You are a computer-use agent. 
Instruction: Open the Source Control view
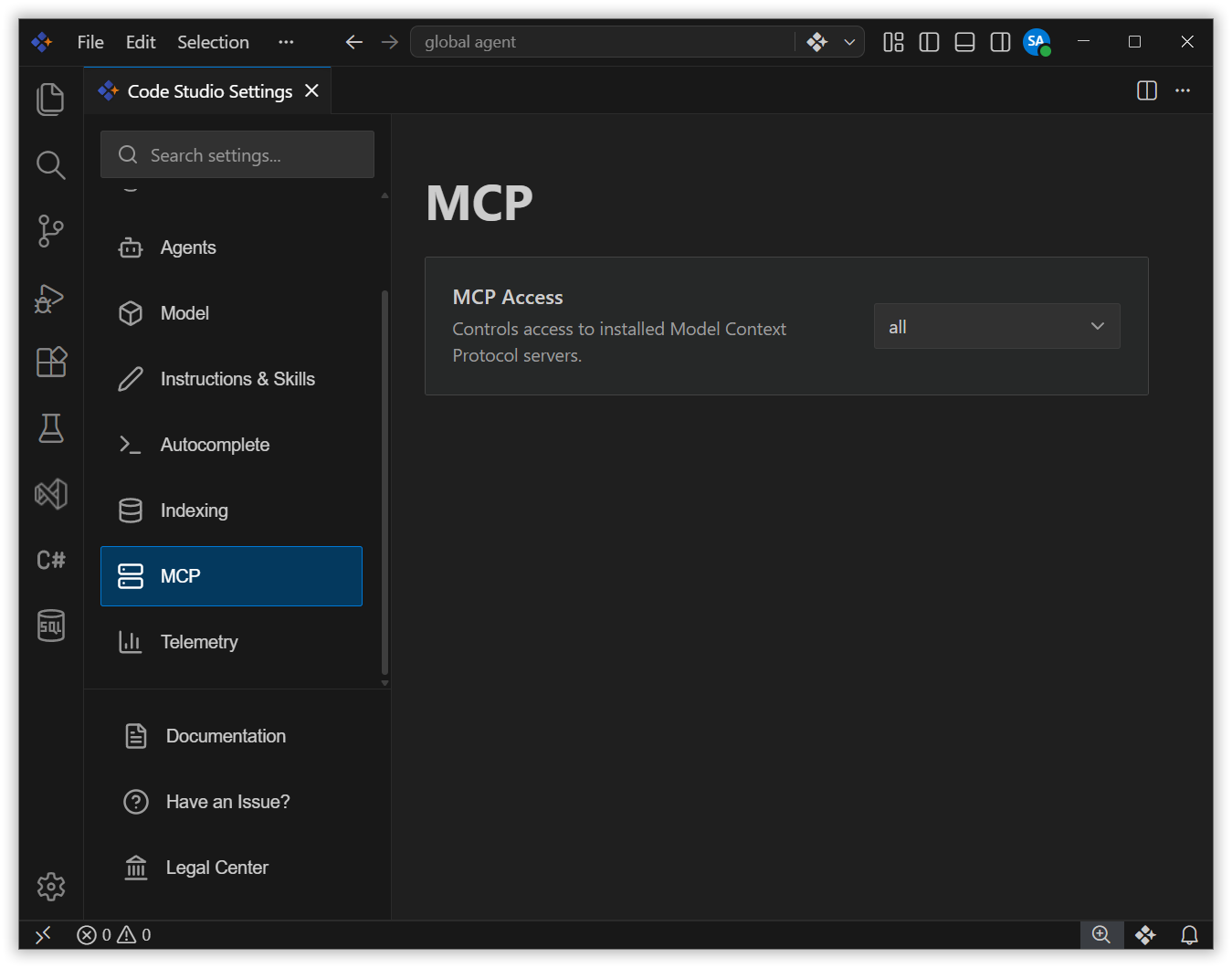pos(50,231)
